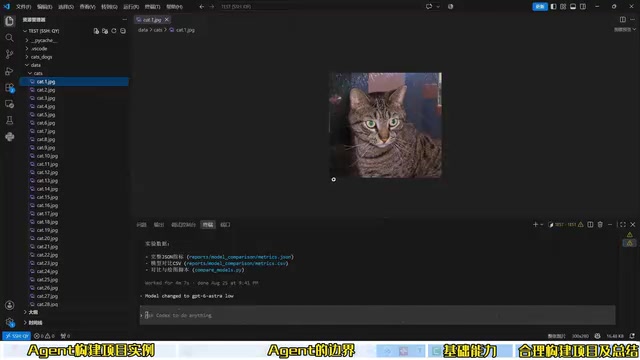Image resolution: width=640 pixels, height=360 pixels.
Task: Add a new terminal with plus
Action: point(535,224)
